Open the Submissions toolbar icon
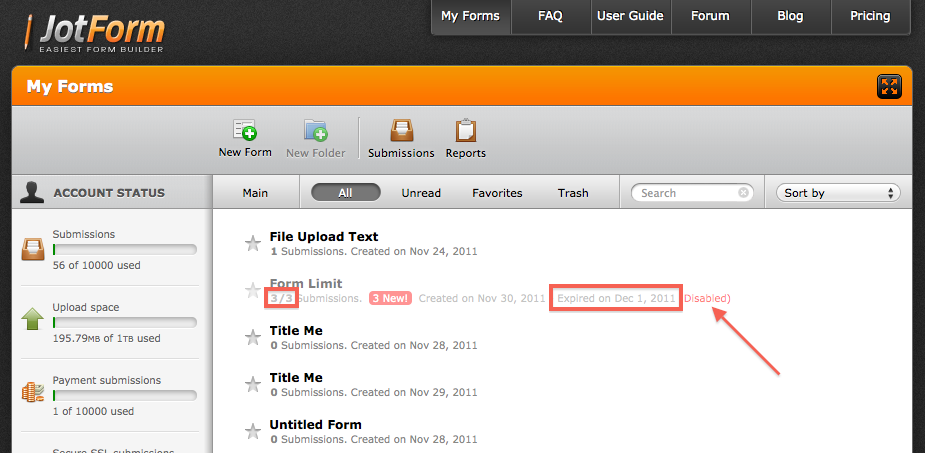Viewport: 925px width, 453px height. pos(401,131)
